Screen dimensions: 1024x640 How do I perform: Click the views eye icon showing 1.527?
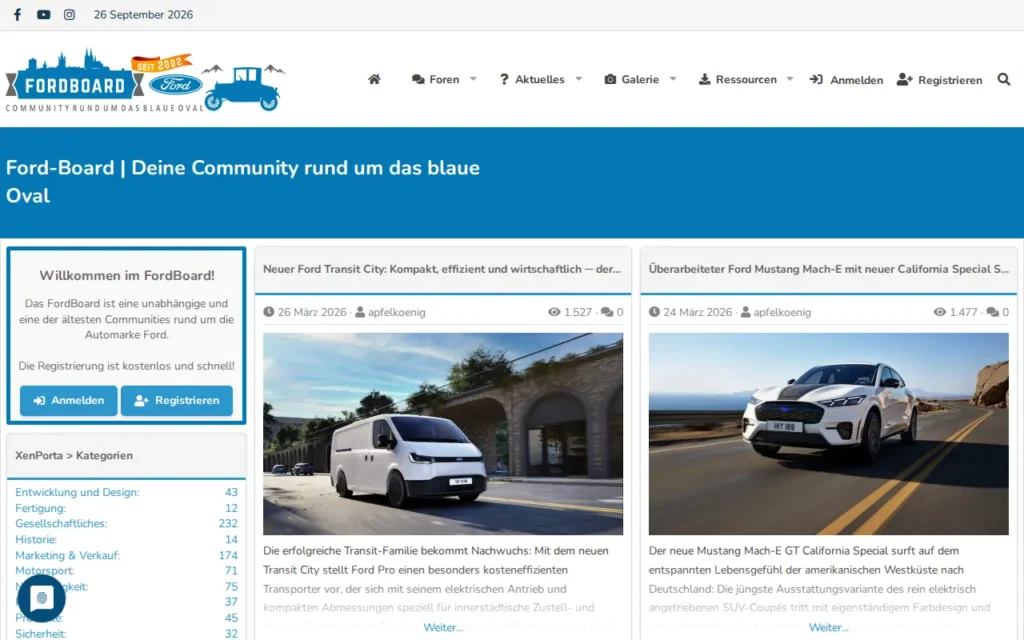click(554, 312)
